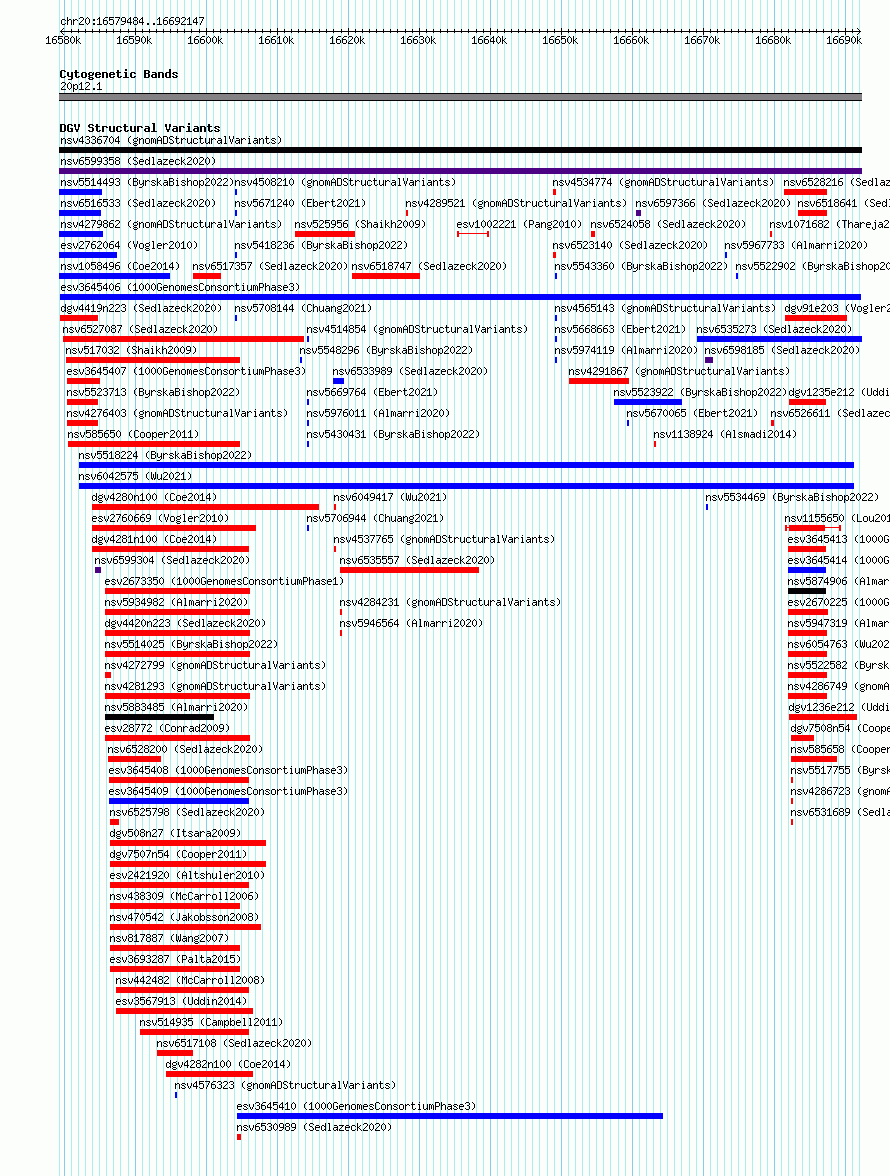Click the nsv4291867 red variant bar
Image resolution: width=890 pixels, height=1176 pixels.
(x=599, y=381)
